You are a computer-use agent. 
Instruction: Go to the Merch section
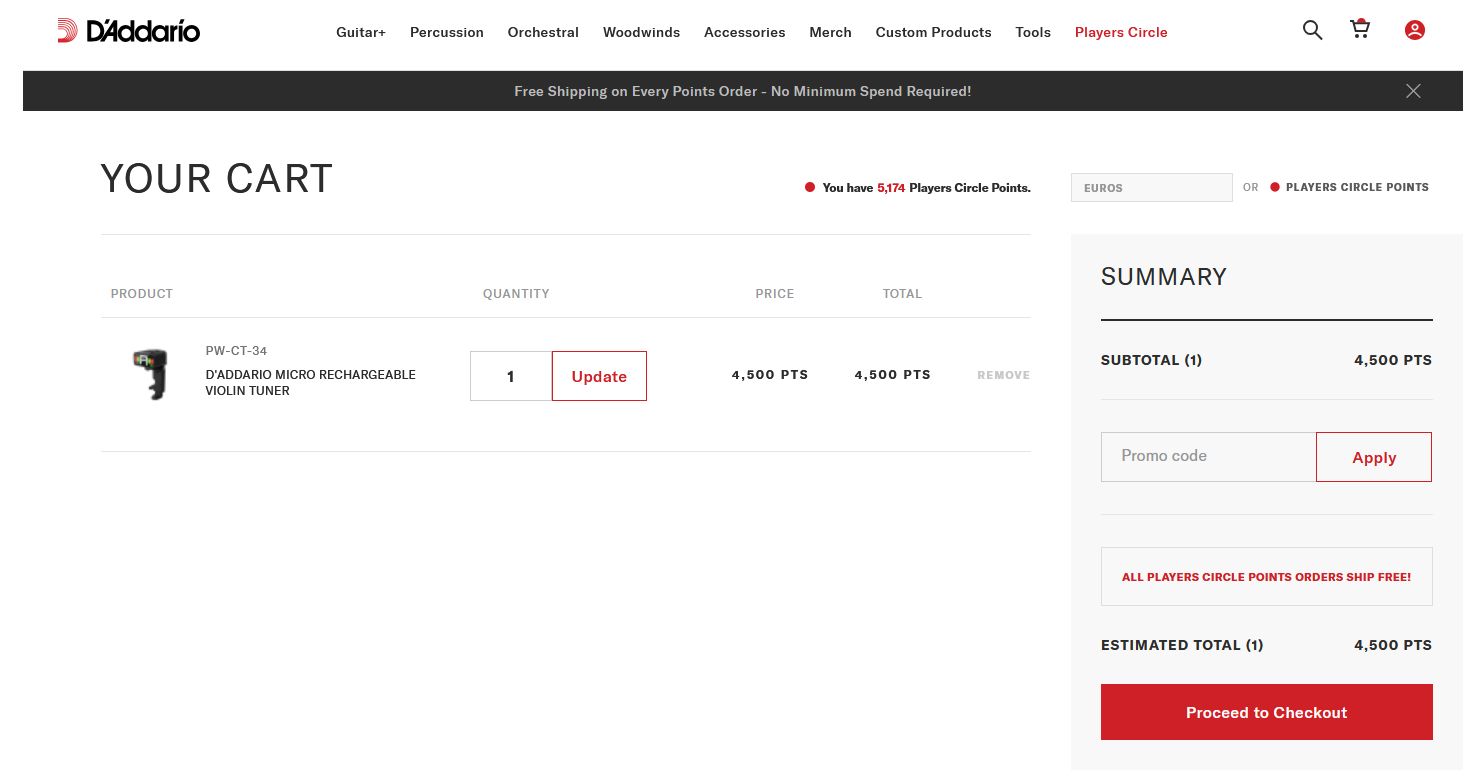click(830, 32)
